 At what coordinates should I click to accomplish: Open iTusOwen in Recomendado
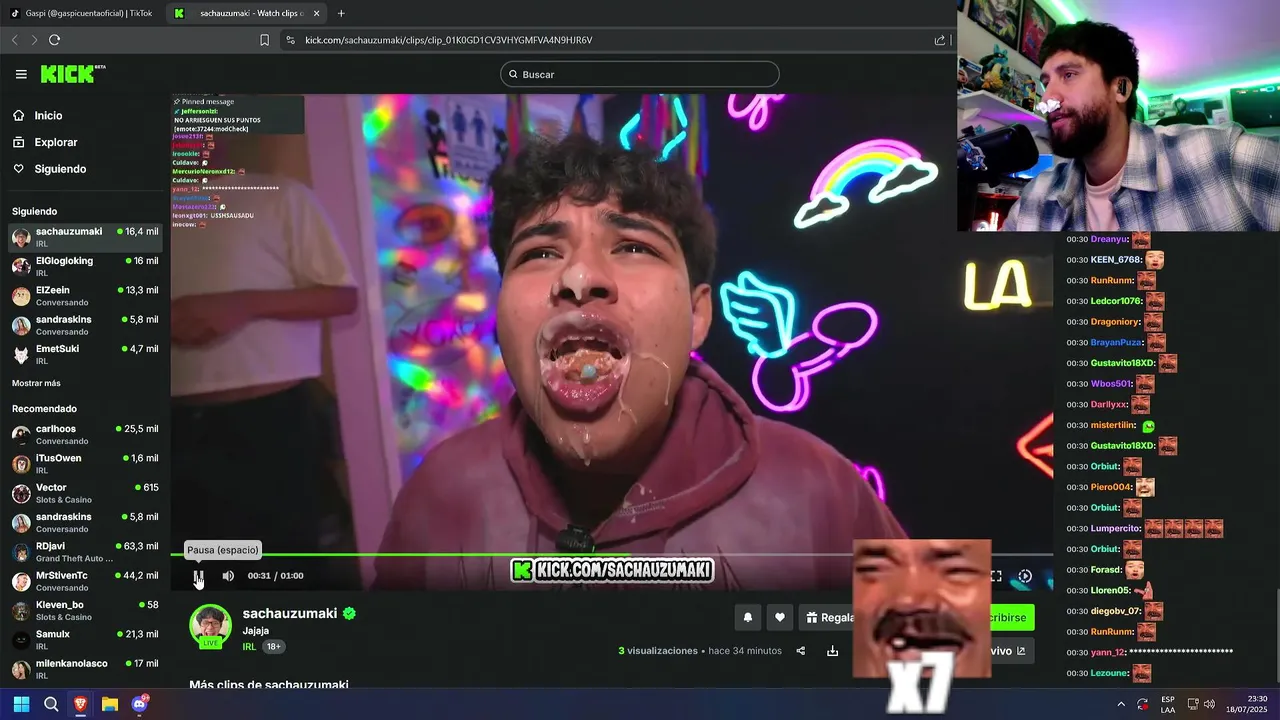[x=85, y=464]
